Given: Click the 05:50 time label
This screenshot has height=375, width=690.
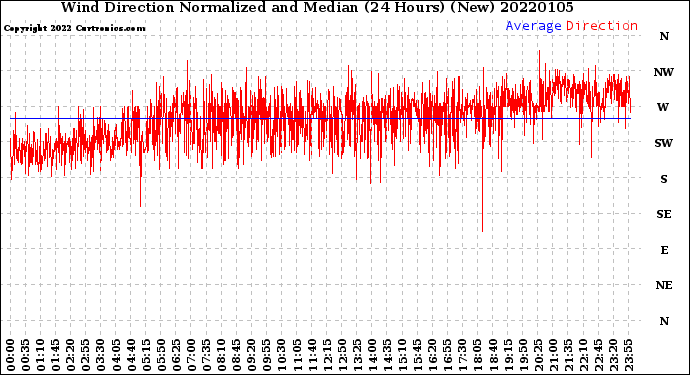Looking at the screenshot, I should pyautogui.click(x=161, y=355).
